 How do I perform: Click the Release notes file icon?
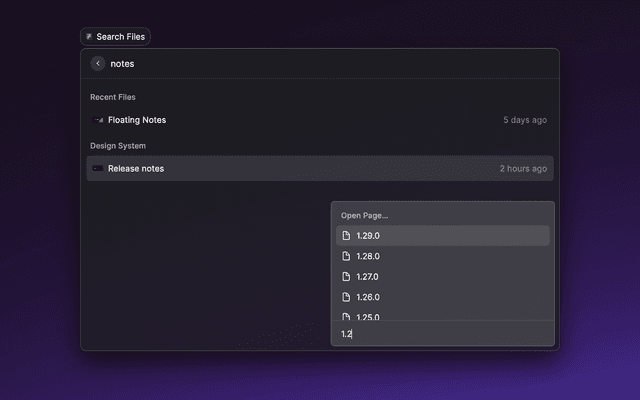(97, 168)
